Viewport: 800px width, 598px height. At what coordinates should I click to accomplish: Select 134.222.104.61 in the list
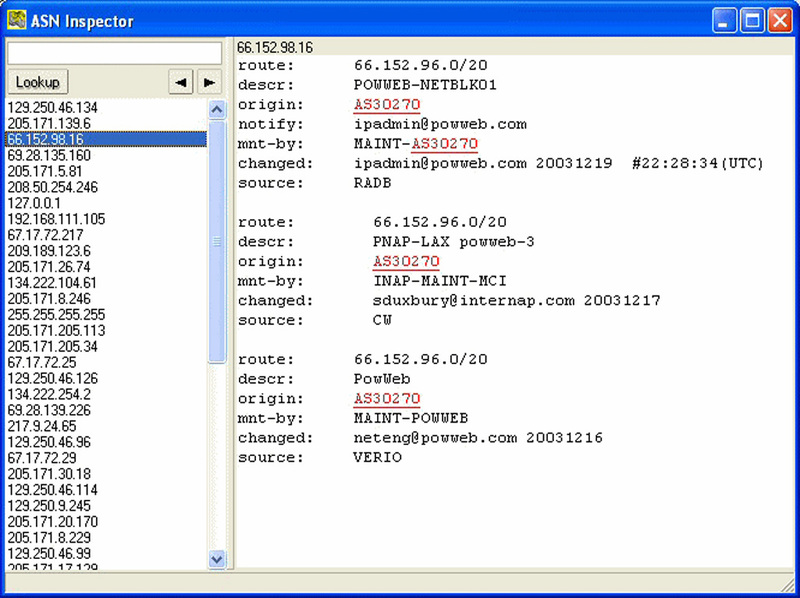click(x=106, y=283)
